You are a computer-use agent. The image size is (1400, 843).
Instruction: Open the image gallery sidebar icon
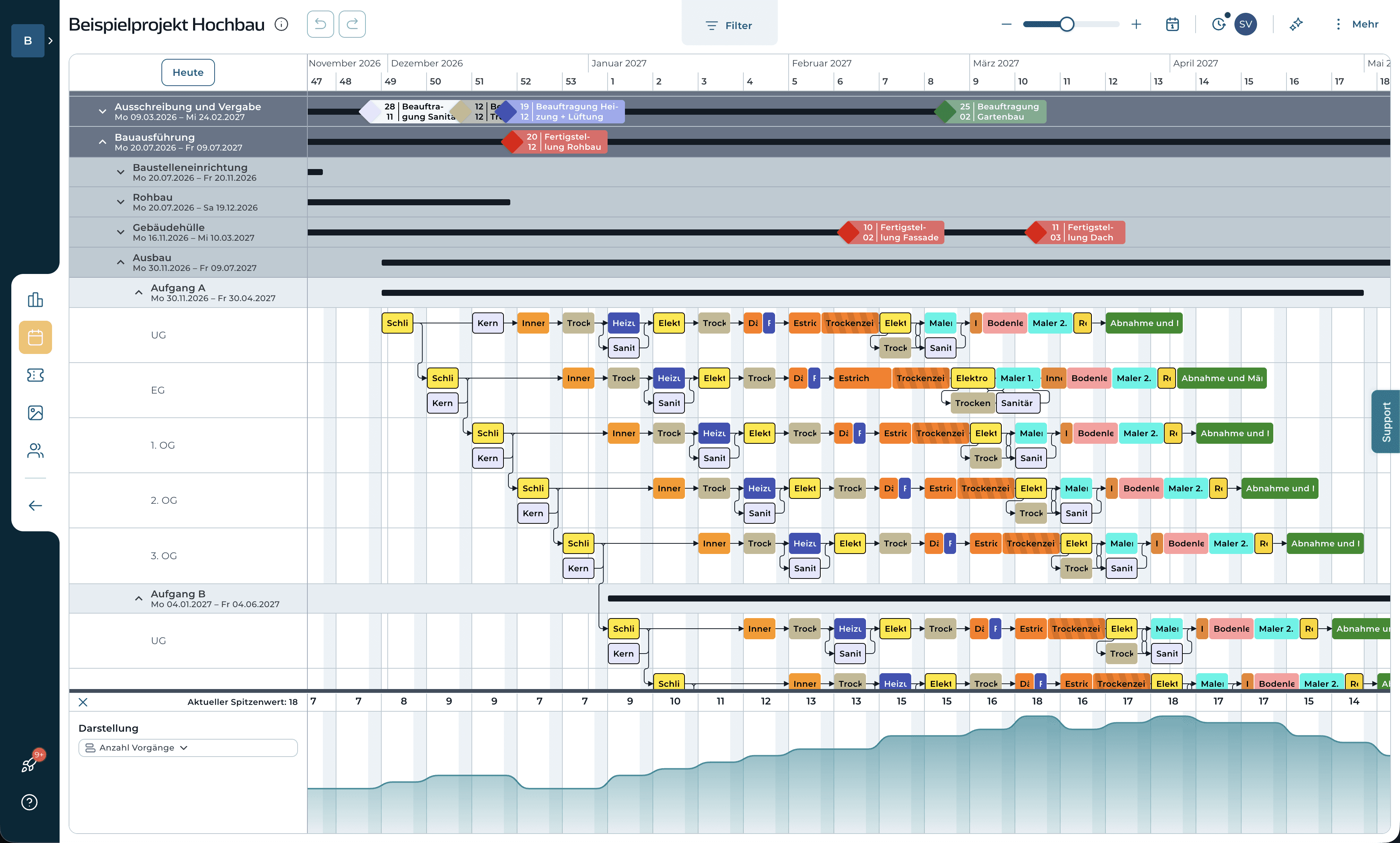[35, 413]
